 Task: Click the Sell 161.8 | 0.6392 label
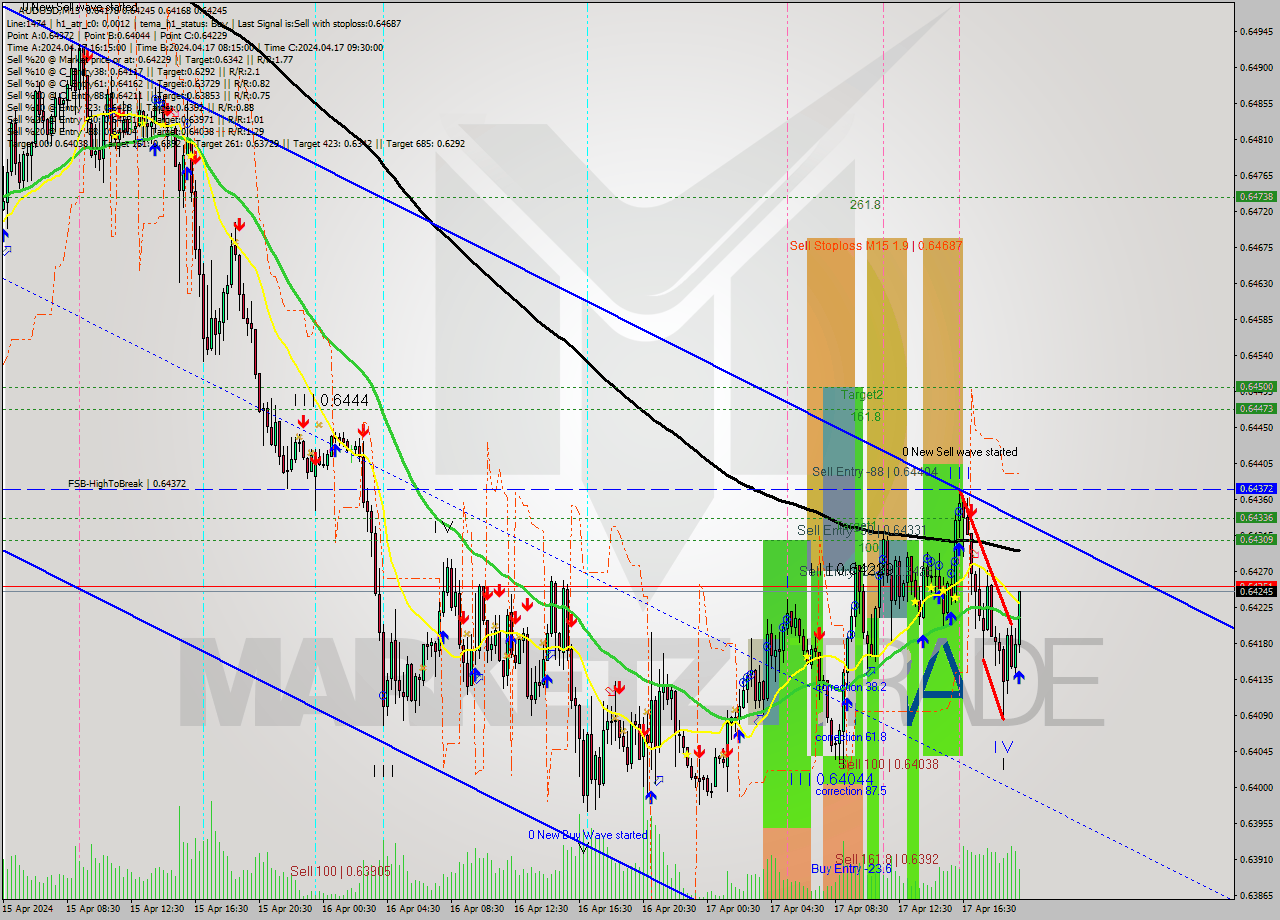(886, 859)
